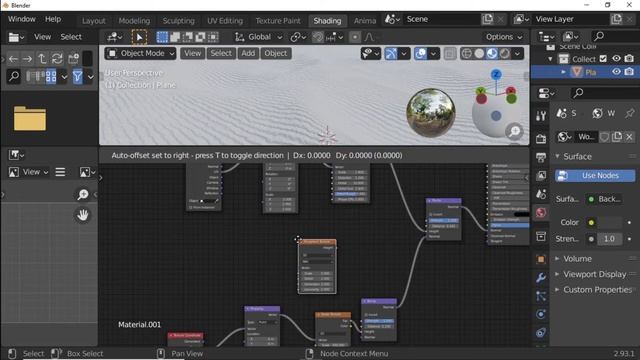Open the Options dropdown
The height and width of the screenshot is (360, 640).
(504, 37)
